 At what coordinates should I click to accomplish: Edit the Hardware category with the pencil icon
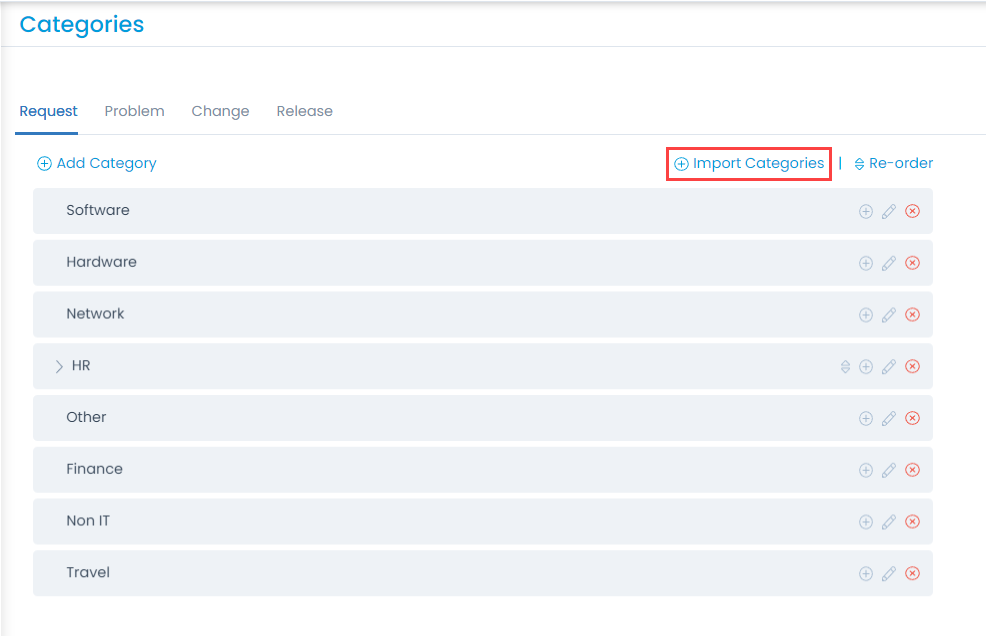889,263
